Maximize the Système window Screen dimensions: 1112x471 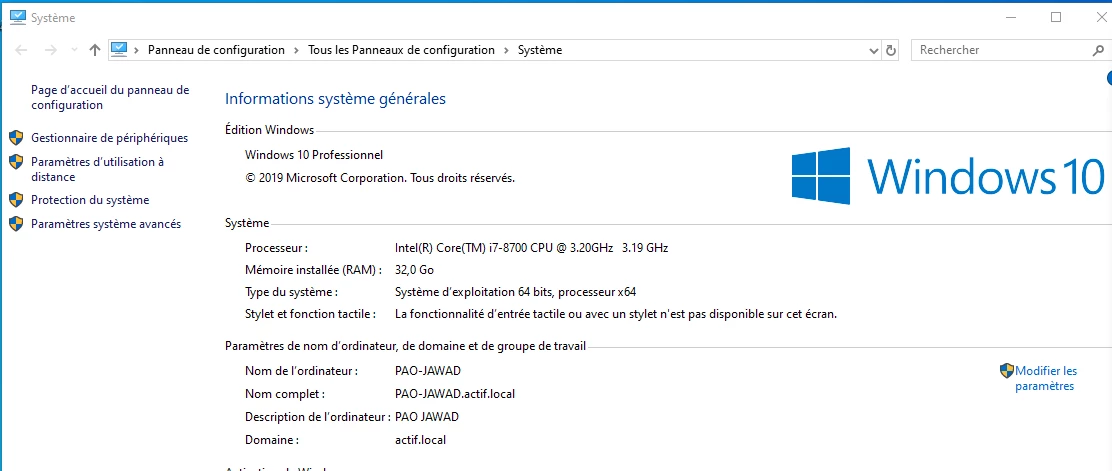pyautogui.click(x=1056, y=17)
